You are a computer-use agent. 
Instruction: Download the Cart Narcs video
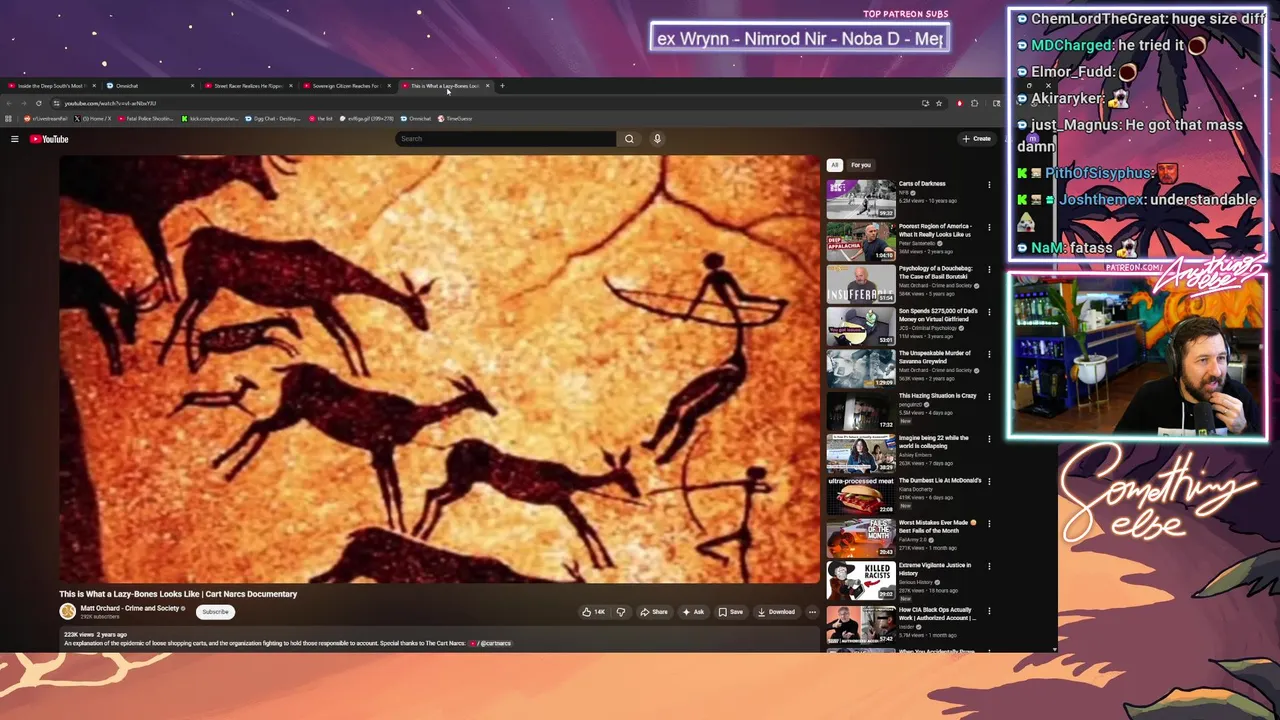click(776, 612)
